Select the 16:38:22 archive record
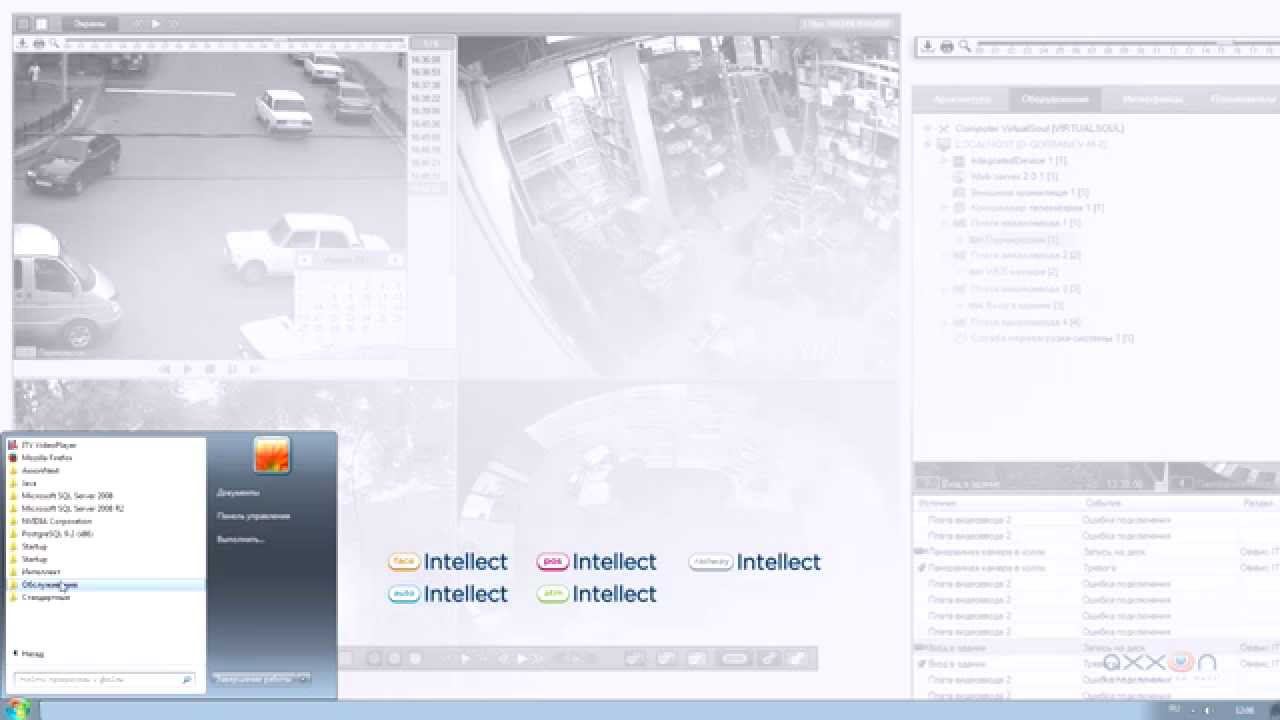 (425, 99)
